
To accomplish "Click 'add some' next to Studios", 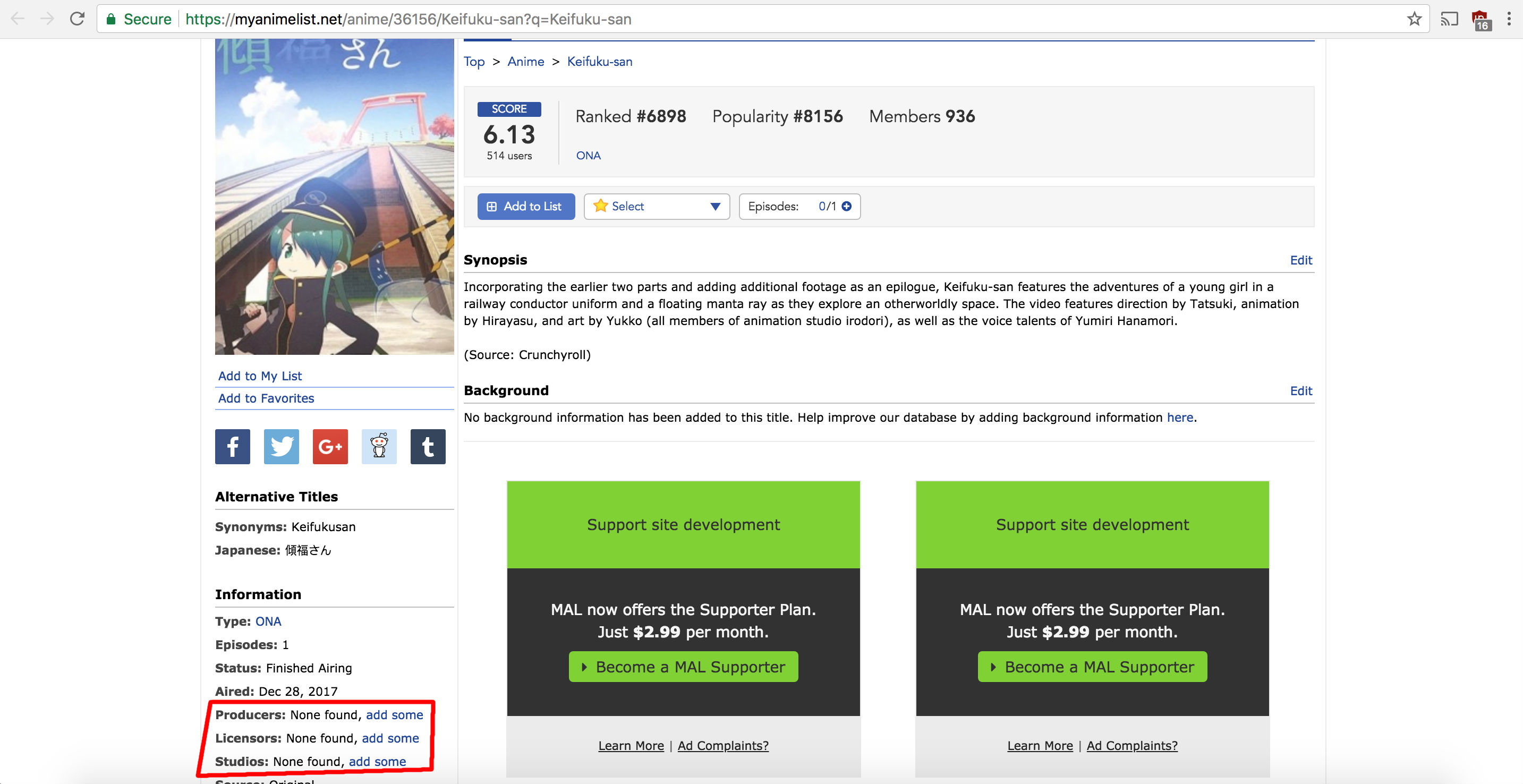I will coord(377,762).
